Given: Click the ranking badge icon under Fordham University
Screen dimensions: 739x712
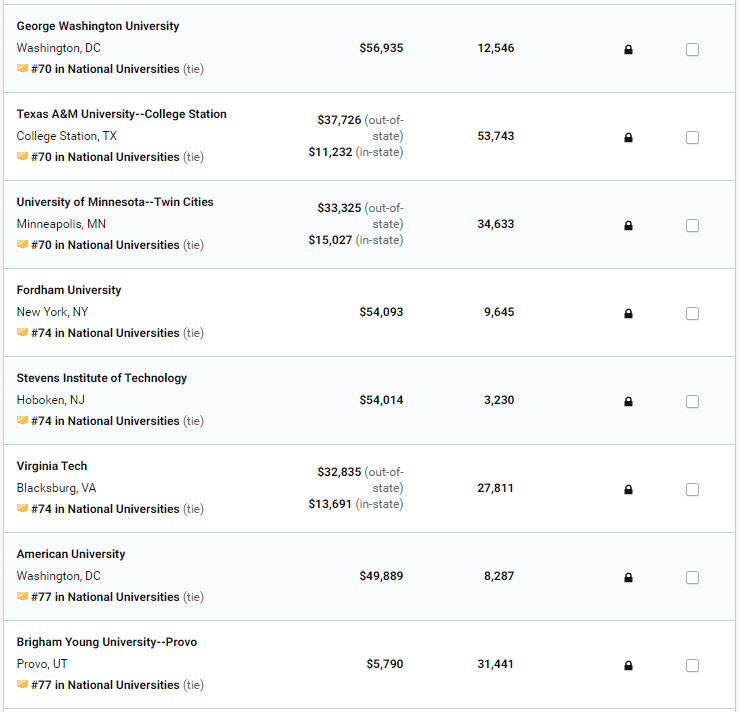Looking at the screenshot, I should click(x=22, y=333).
